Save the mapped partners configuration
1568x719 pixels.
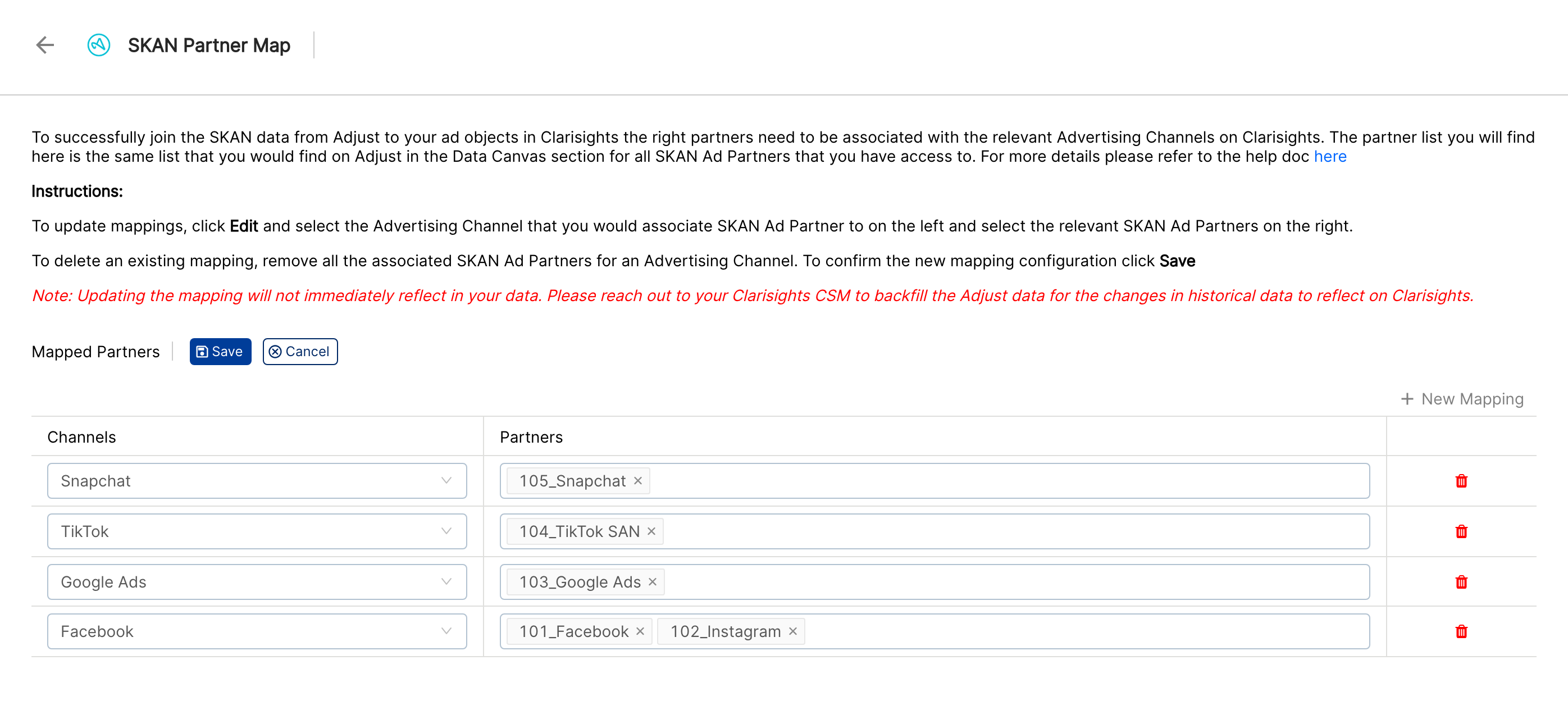(220, 351)
